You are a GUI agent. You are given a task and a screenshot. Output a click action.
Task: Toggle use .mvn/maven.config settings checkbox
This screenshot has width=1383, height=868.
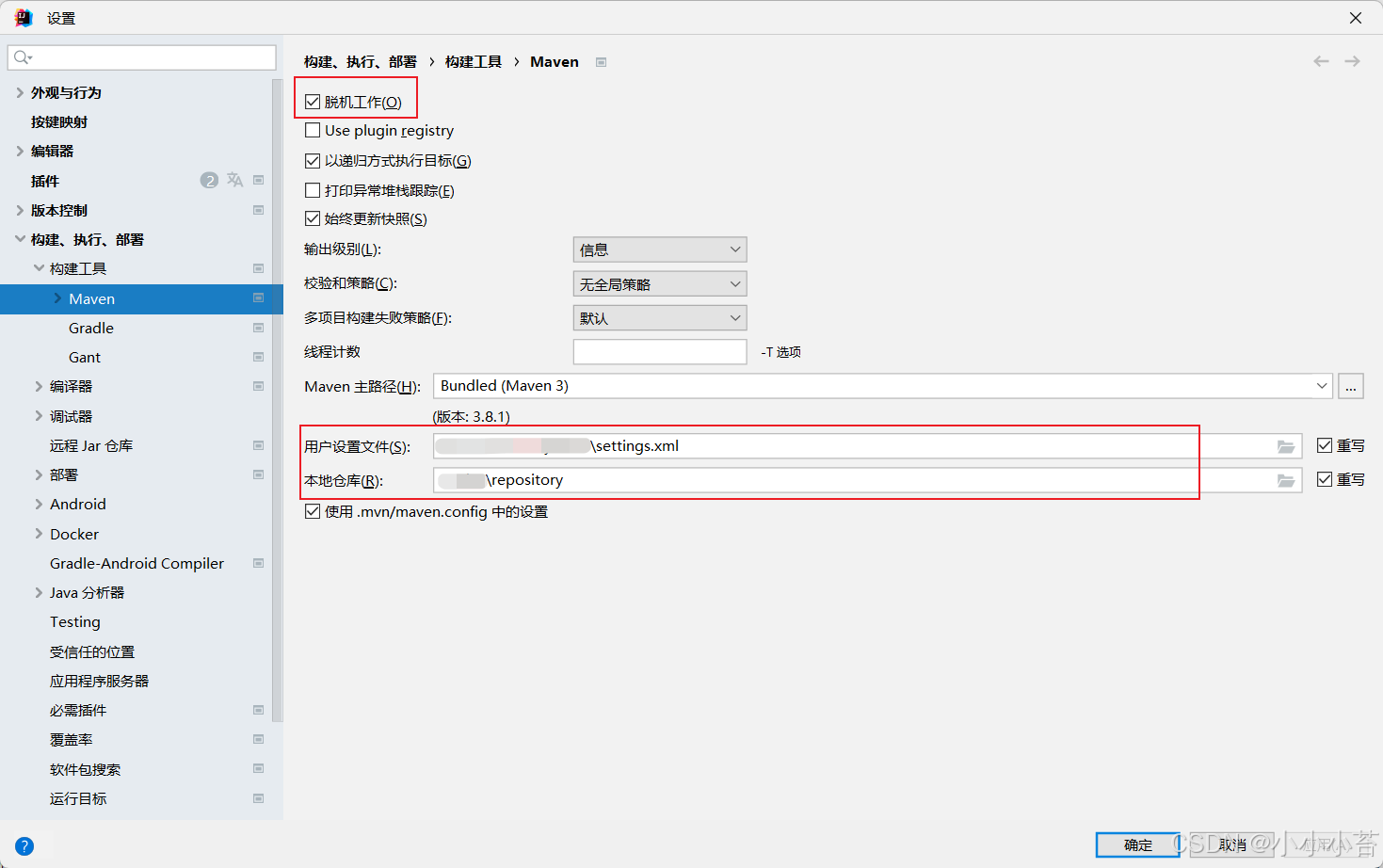point(313,511)
